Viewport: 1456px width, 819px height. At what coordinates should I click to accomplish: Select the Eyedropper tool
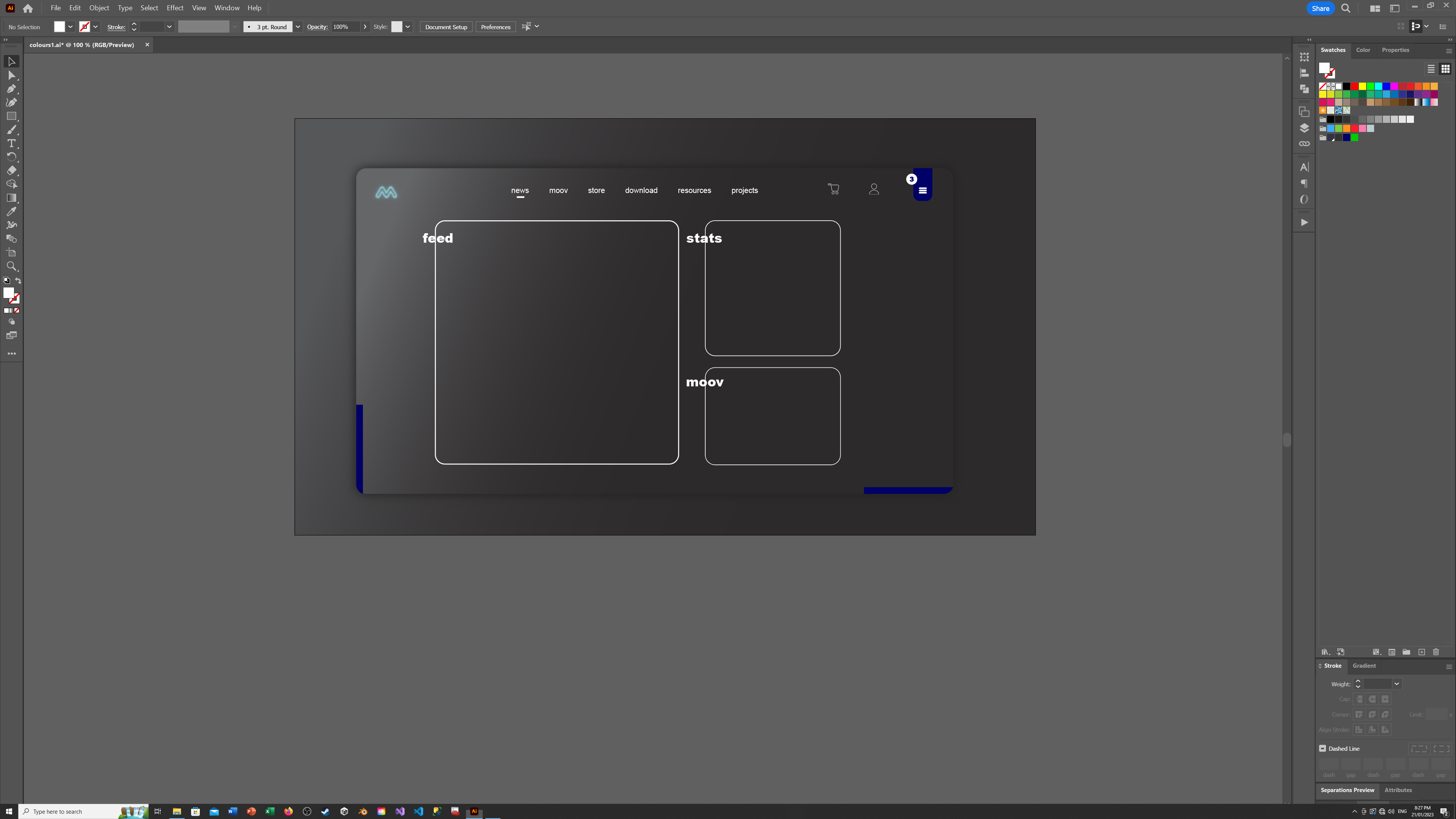click(x=11, y=212)
